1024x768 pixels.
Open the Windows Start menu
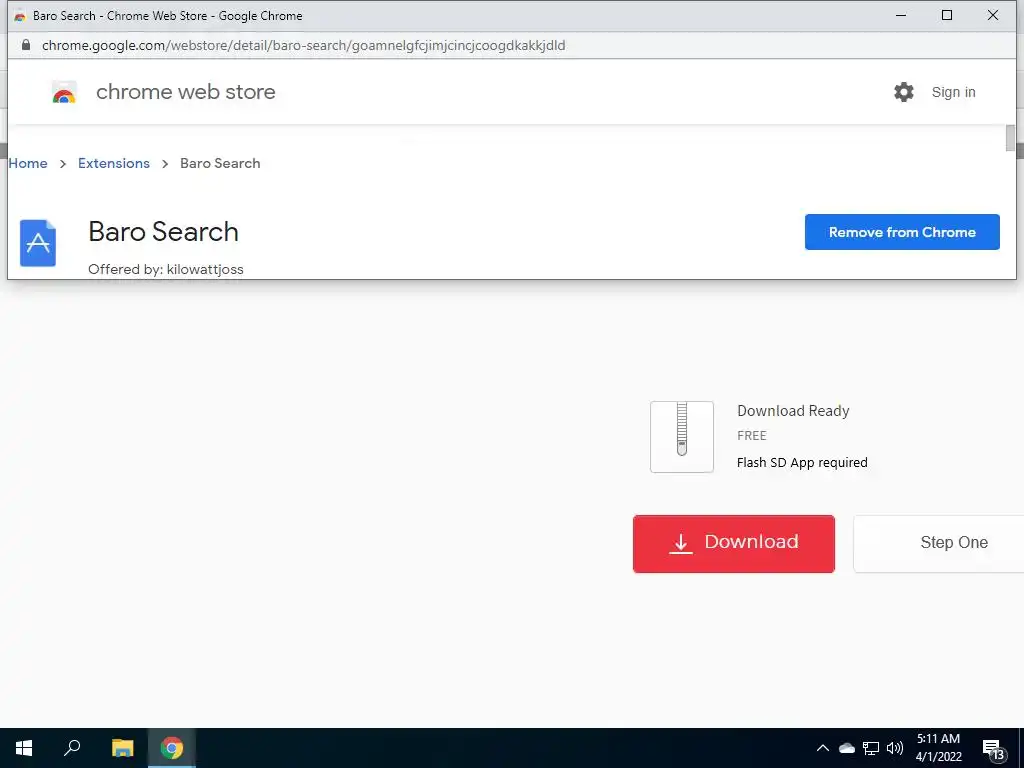pyautogui.click(x=24, y=748)
